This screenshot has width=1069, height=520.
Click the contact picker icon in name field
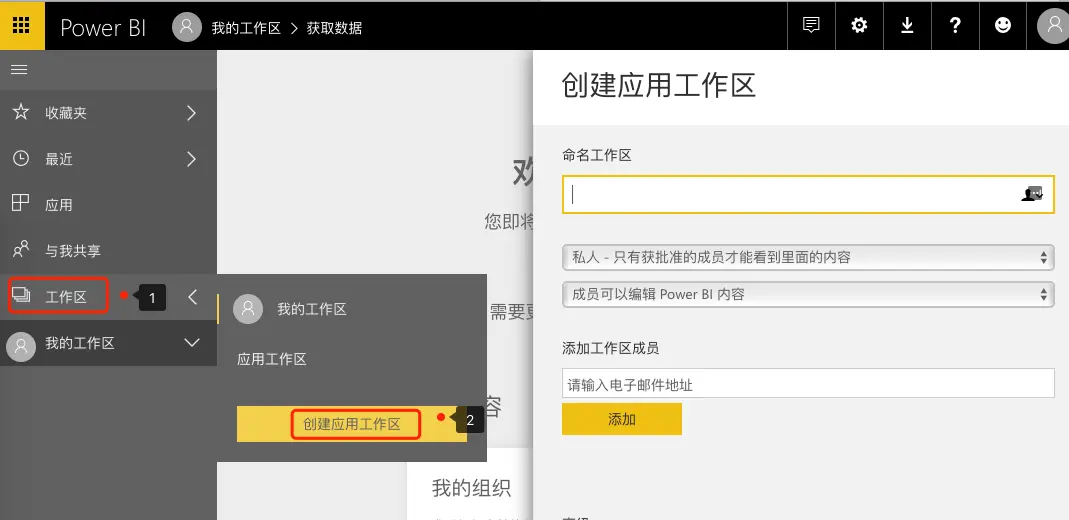(1032, 194)
